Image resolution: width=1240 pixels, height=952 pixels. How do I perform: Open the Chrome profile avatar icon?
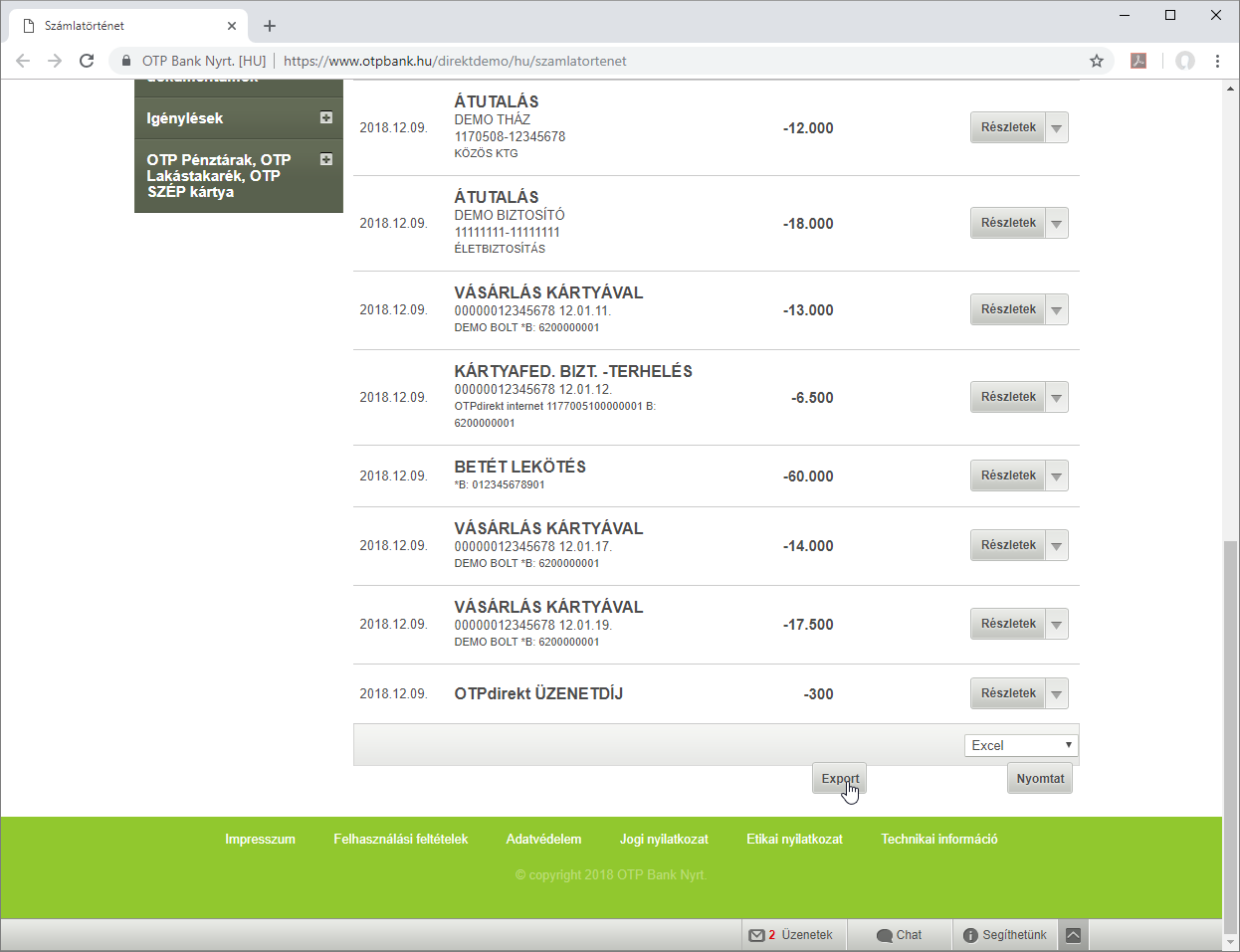(x=1184, y=61)
